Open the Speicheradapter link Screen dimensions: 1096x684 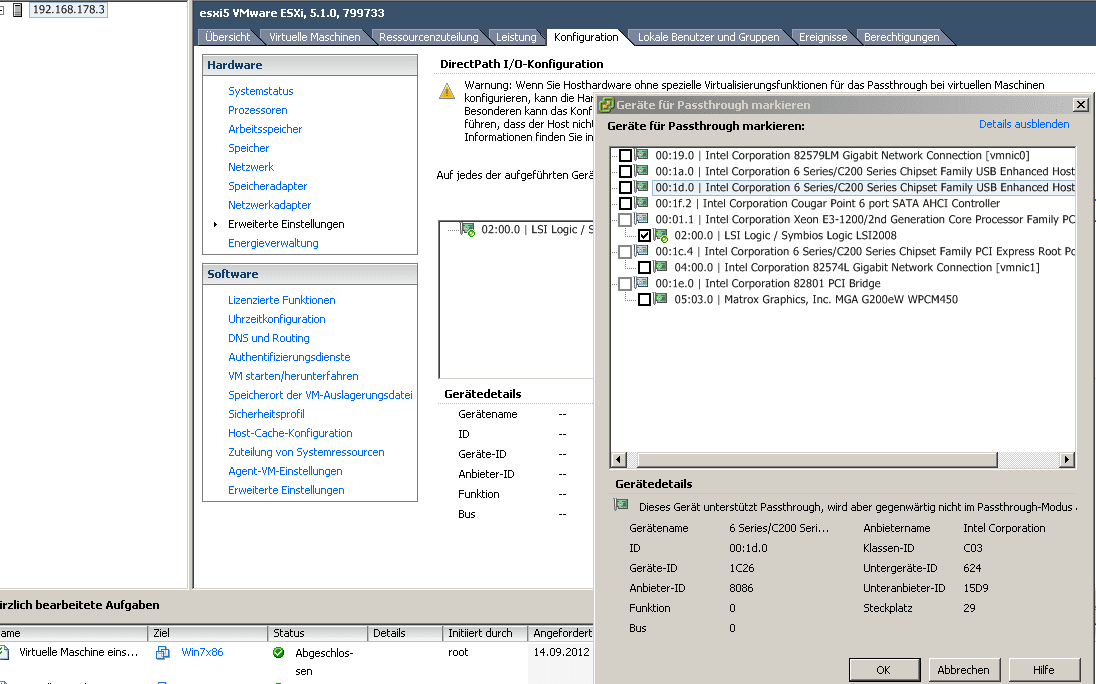coord(268,186)
